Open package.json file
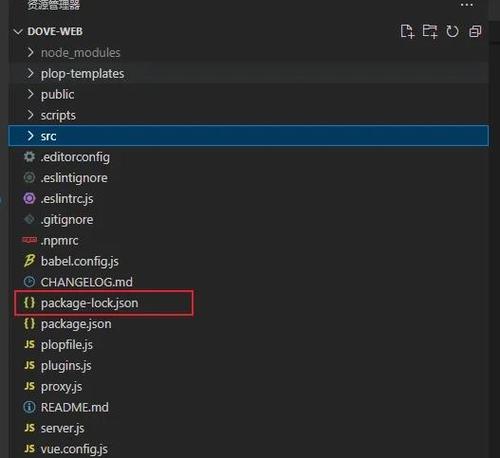 click(76, 324)
